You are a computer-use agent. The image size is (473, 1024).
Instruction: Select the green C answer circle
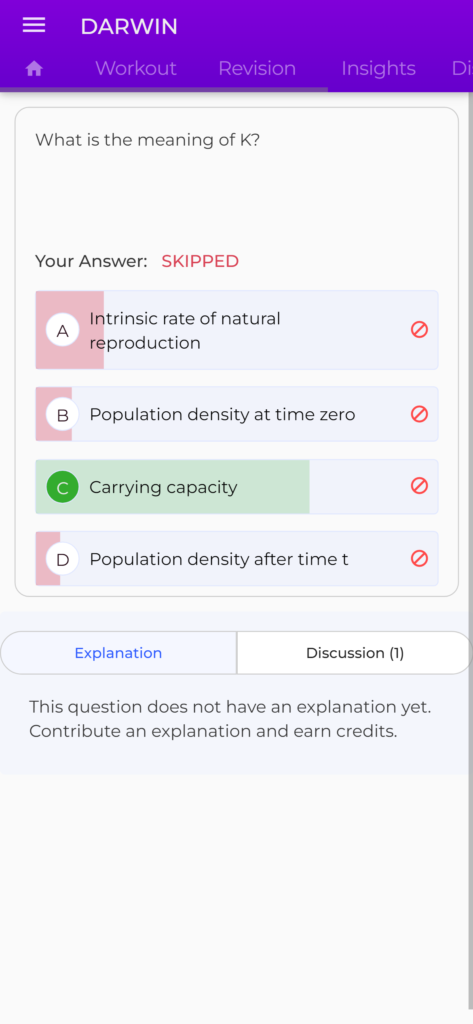[63, 487]
